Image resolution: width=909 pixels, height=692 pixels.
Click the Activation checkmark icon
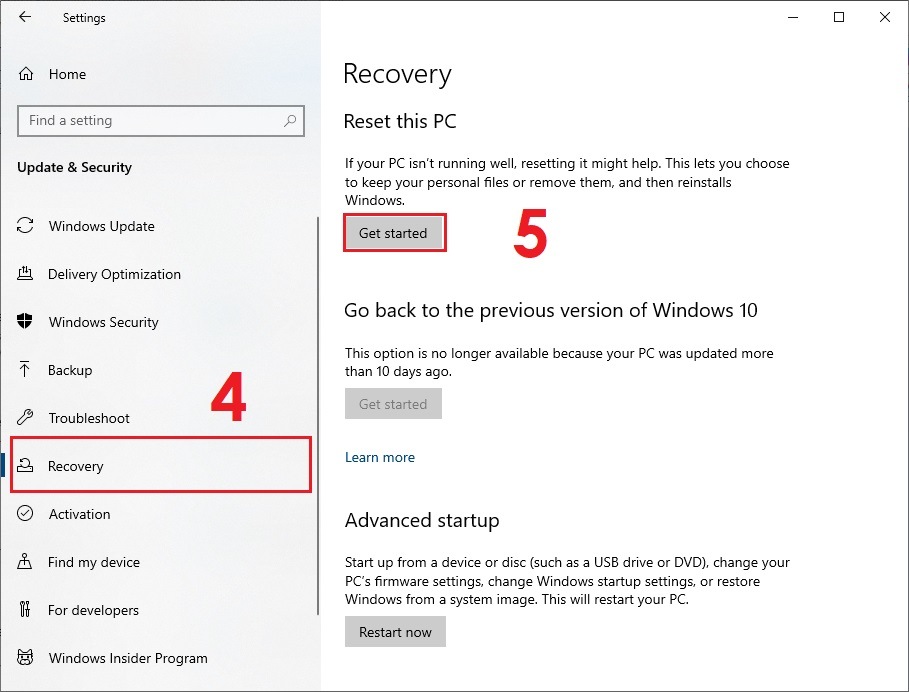[x=25, y=514]
